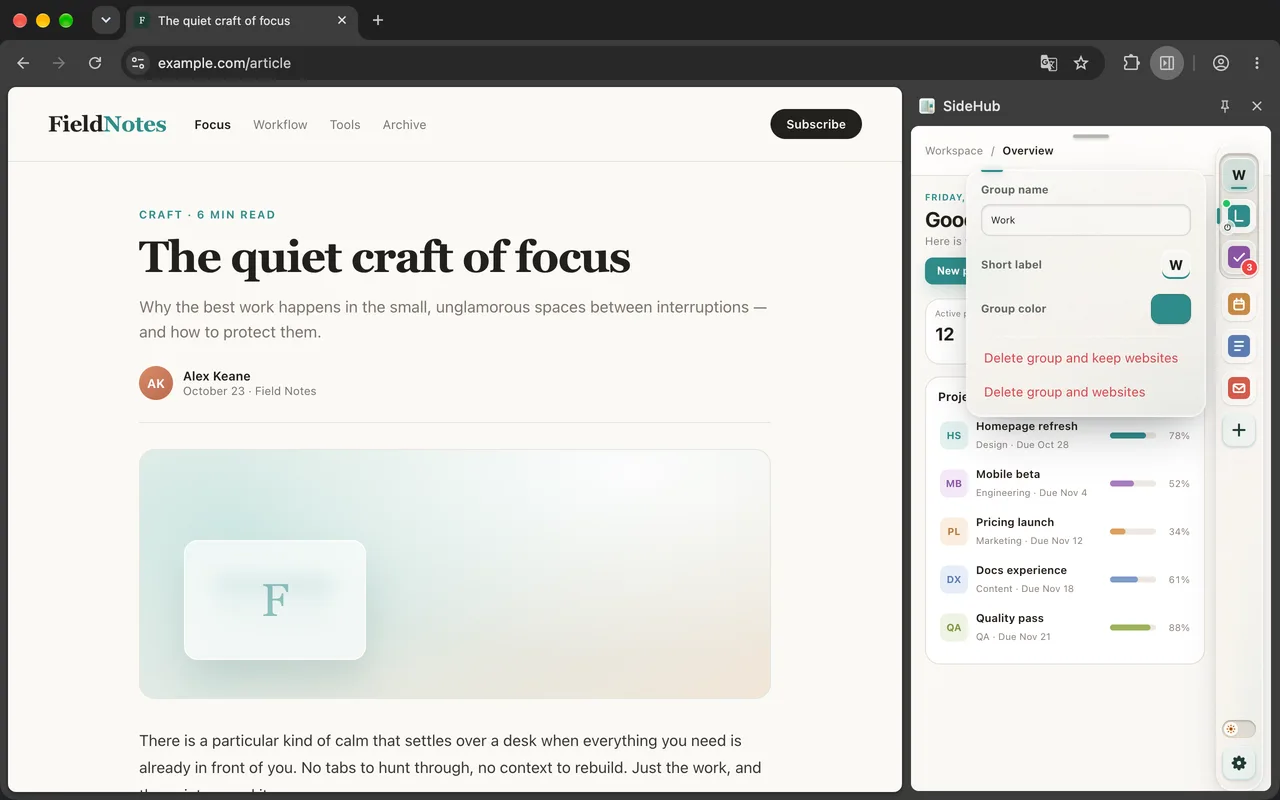Click the Workspace breadcrumb link
This screenshot has width=1280, height=800.
[x=954, y=151]
